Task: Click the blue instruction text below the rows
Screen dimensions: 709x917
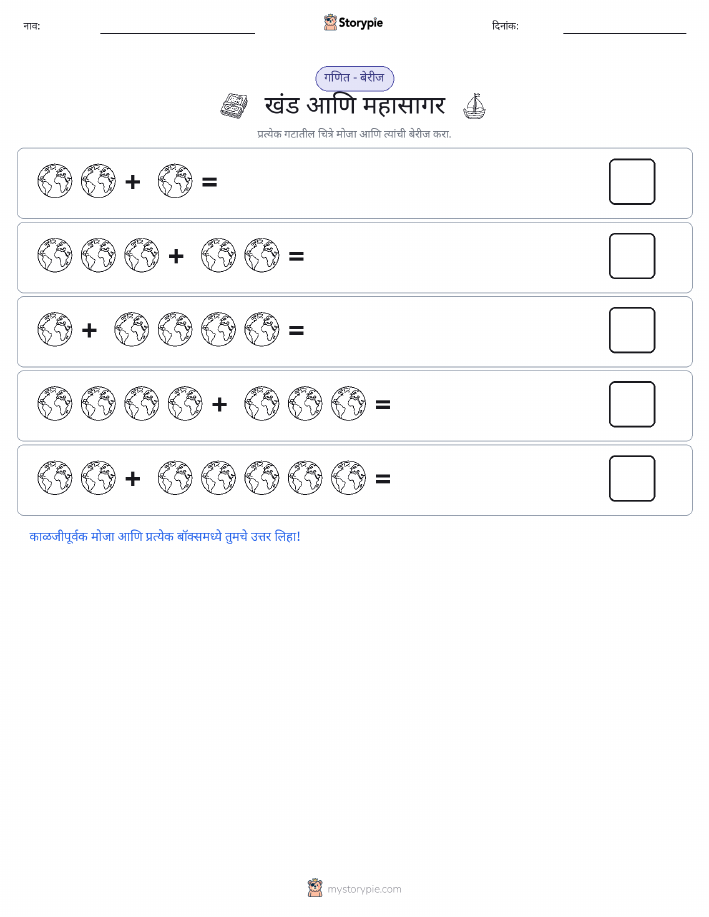Action: coord(165,536)
